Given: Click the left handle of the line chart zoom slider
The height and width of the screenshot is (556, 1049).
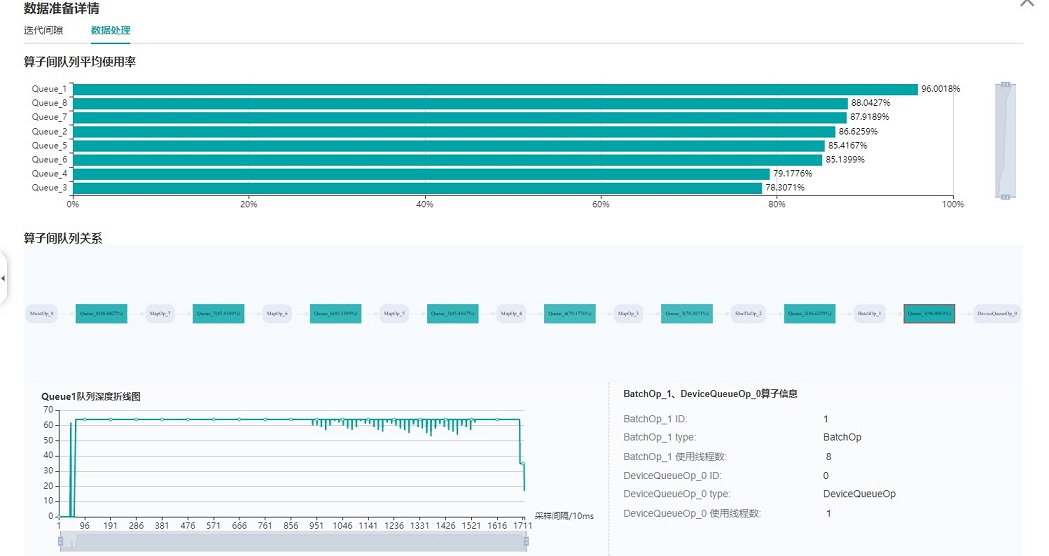Looking at the screenshot, I should click(60, 541).
